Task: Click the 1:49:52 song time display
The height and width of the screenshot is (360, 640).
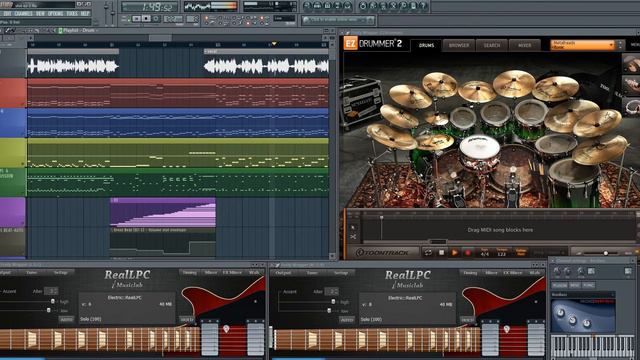Action: (150, 7)
